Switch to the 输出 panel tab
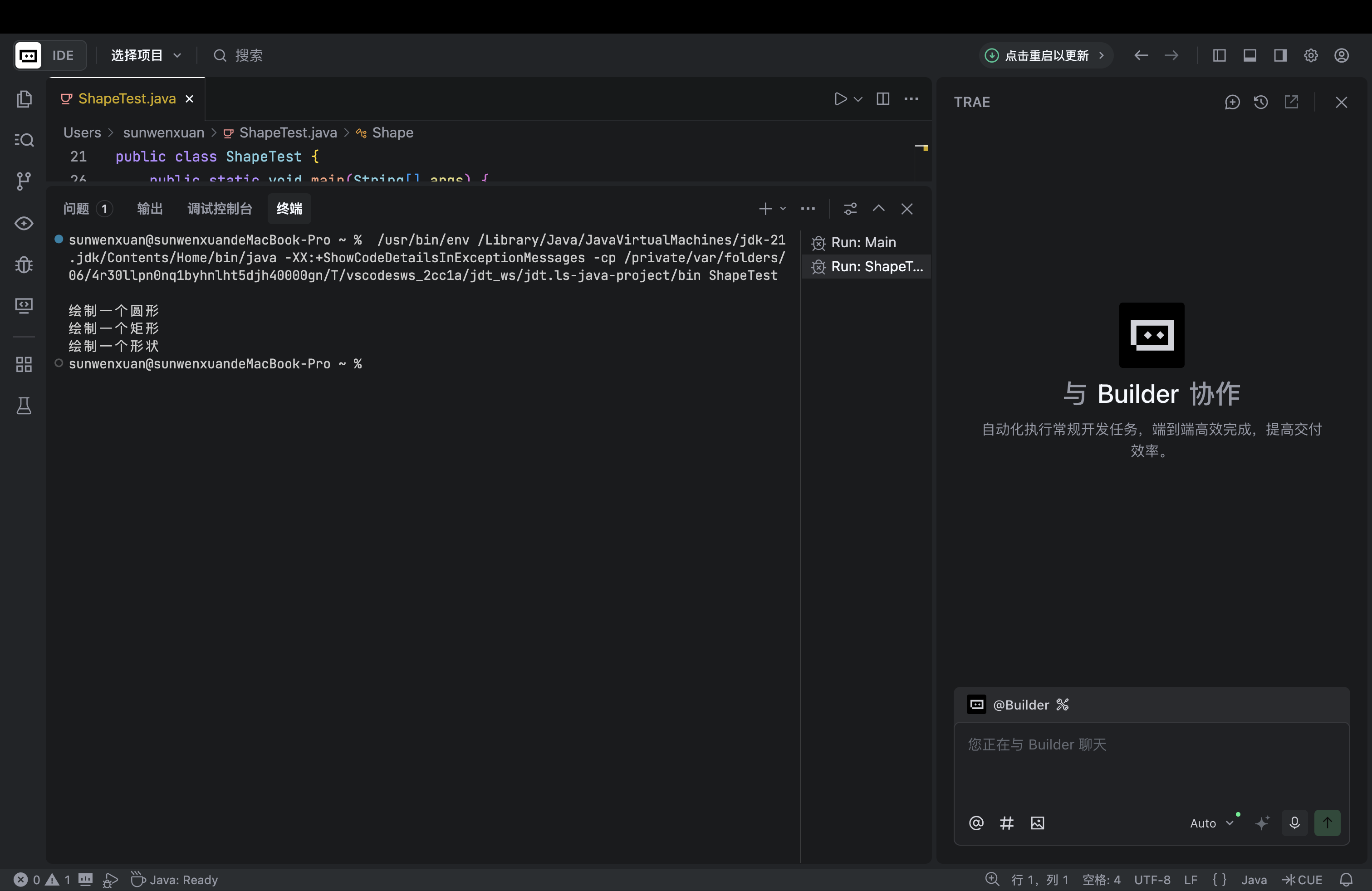Viewport: 1372px width, 891px height. [x=150, y=209]
